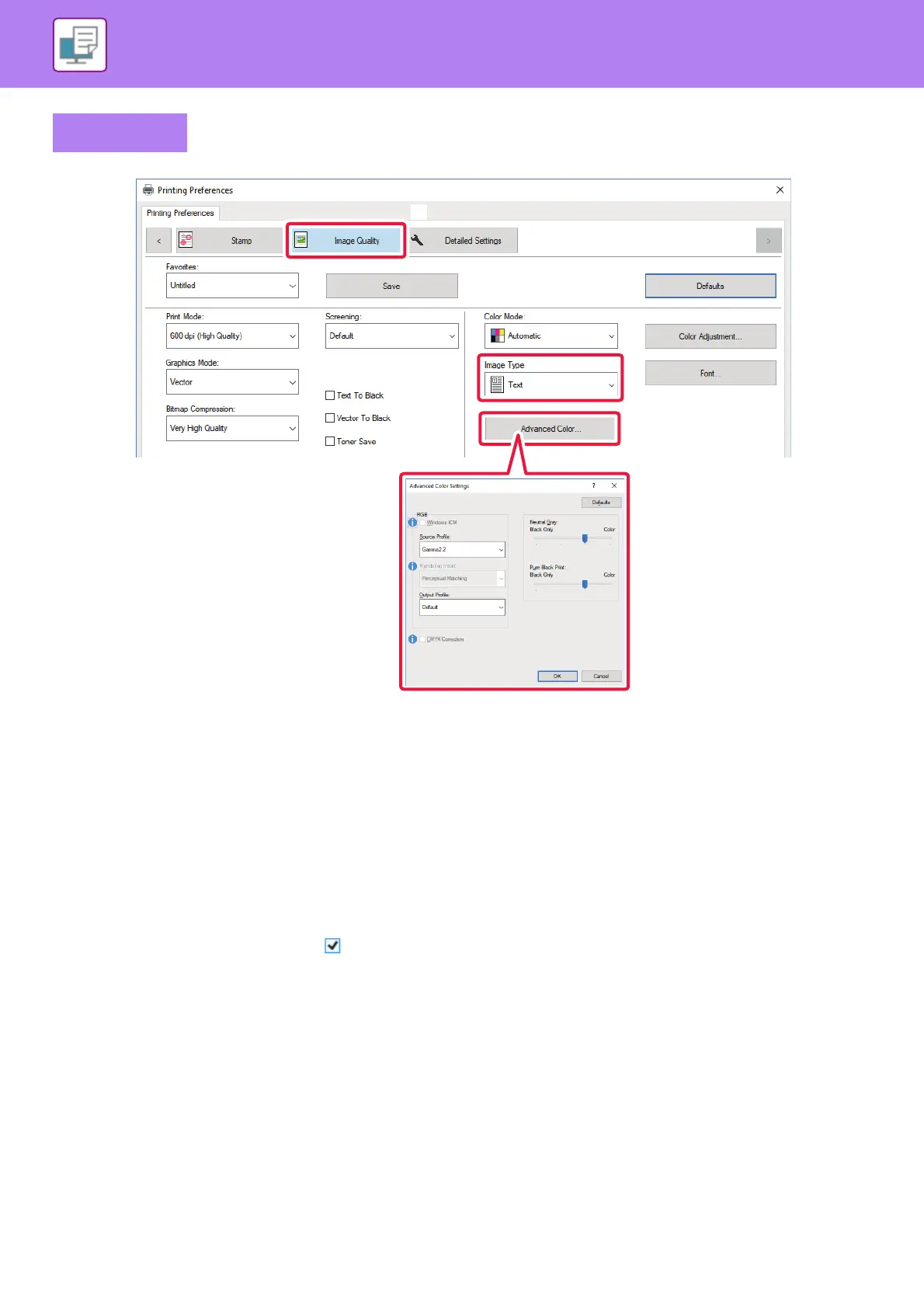Viewport: 924px width, 1308px height.
Task: Open the Print Mode dropdown
Action: click(232, 336)
